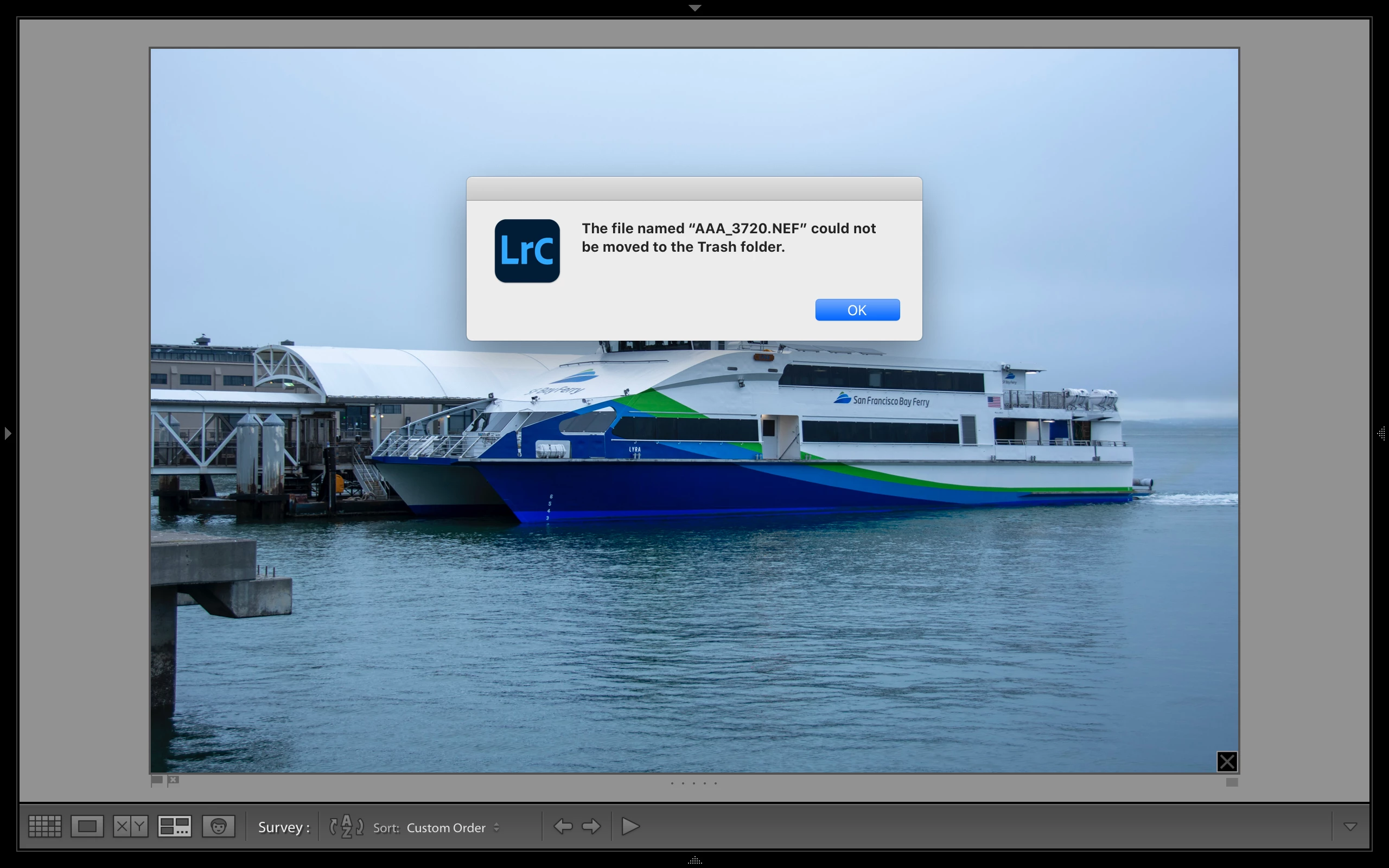Reverse sort direction A-Z icon

tap(346, 827)
